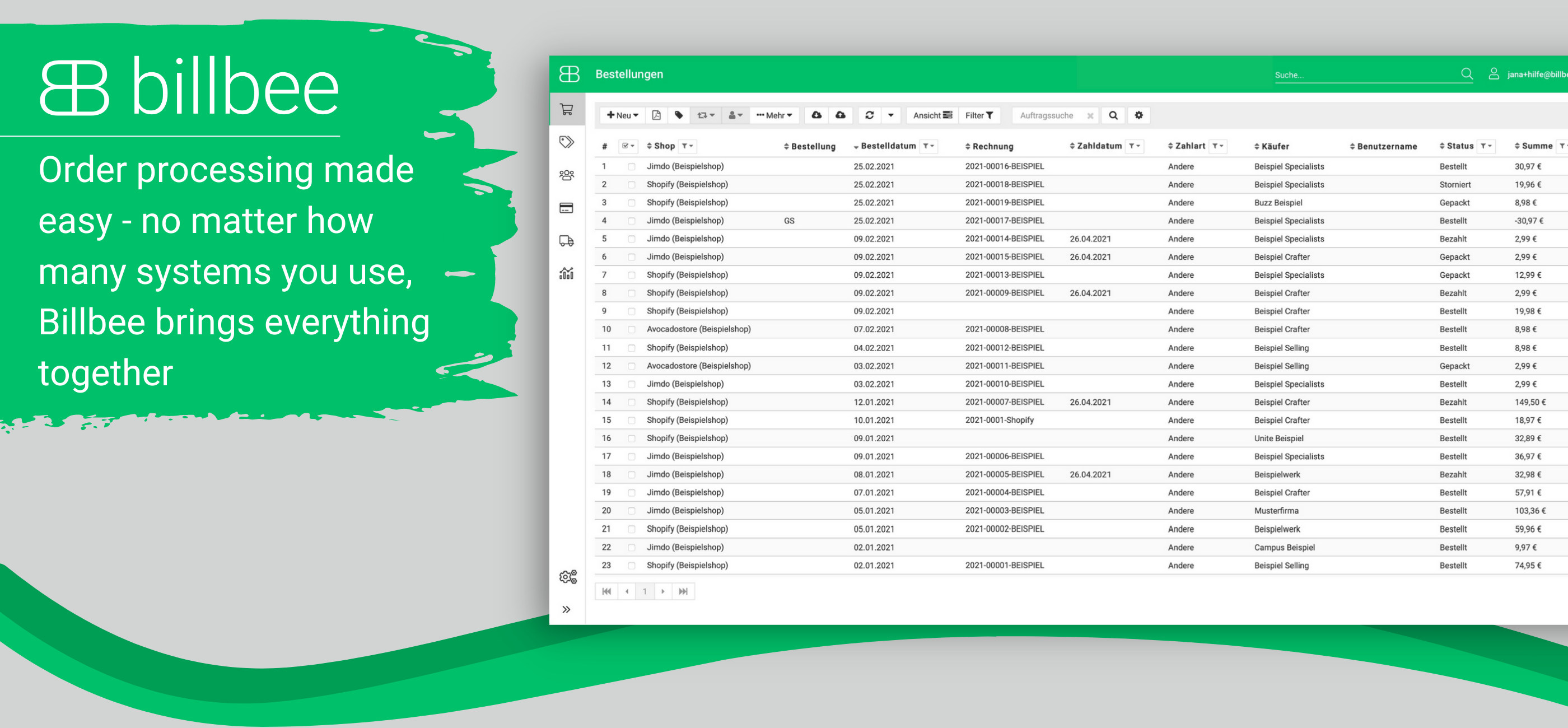Click the refresh arrows toolbar icon
Viewport: 1568px width, 728px height.
[x=869, y=115]
